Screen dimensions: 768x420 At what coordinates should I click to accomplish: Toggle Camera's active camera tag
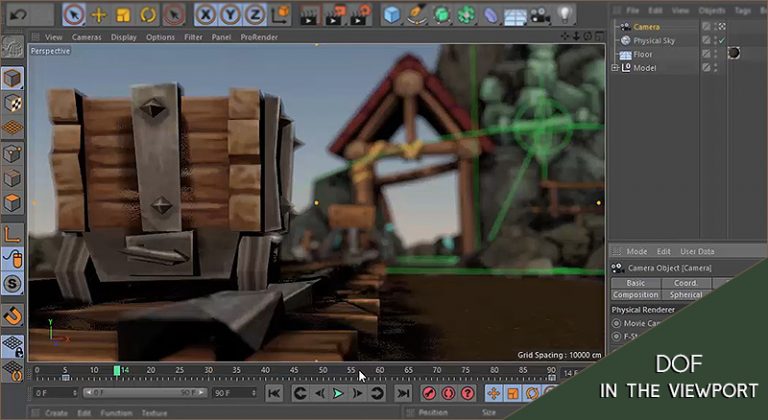click(722, 26)
